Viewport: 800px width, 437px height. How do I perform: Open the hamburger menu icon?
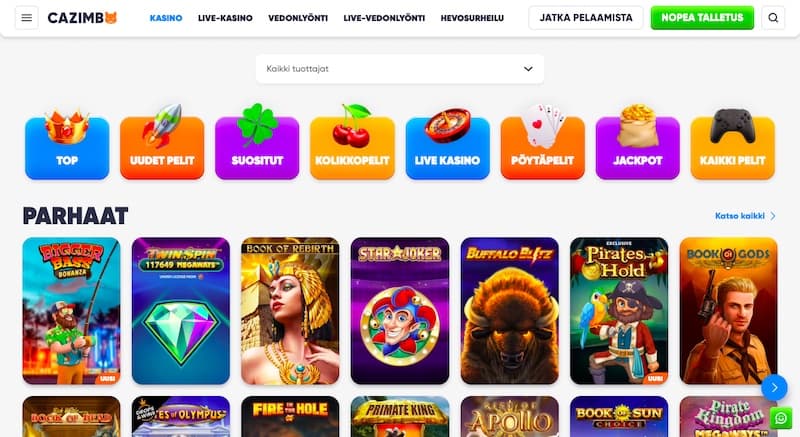[x=27, y=18]
